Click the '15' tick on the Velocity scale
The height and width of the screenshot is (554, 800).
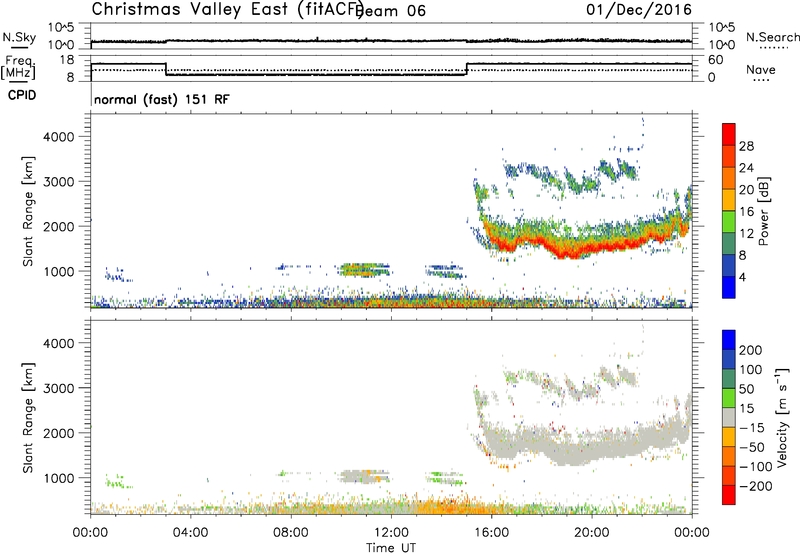(746, 408)
